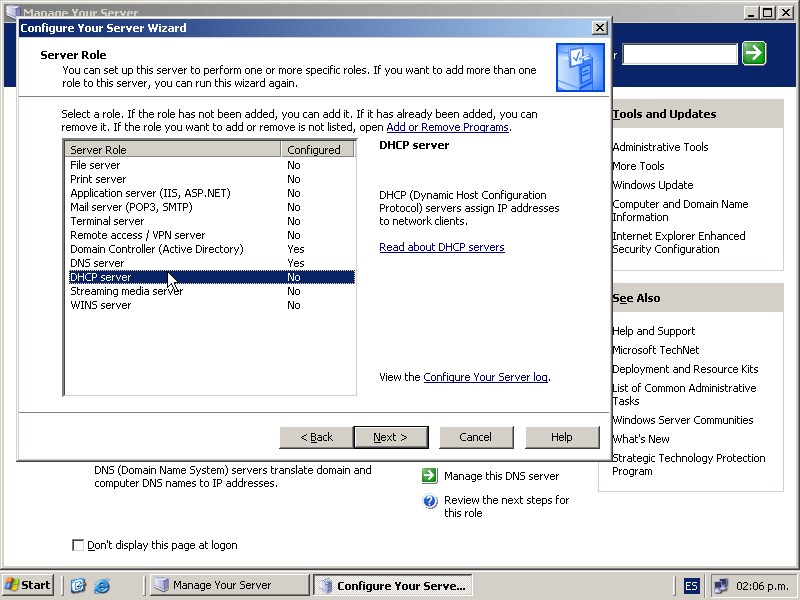800x600 pixels.
Task: Click the ES language indicator in tray
Action: coord(692,586)
